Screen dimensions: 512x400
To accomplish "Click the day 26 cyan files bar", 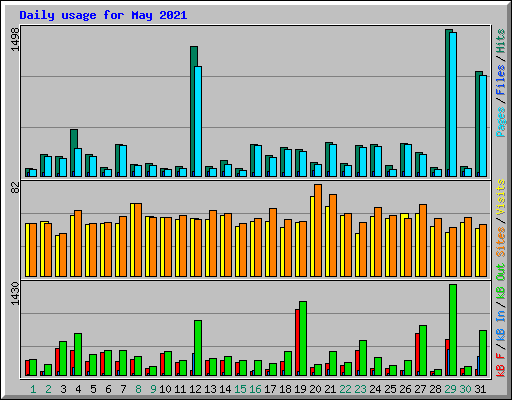I will coord(408,160).
